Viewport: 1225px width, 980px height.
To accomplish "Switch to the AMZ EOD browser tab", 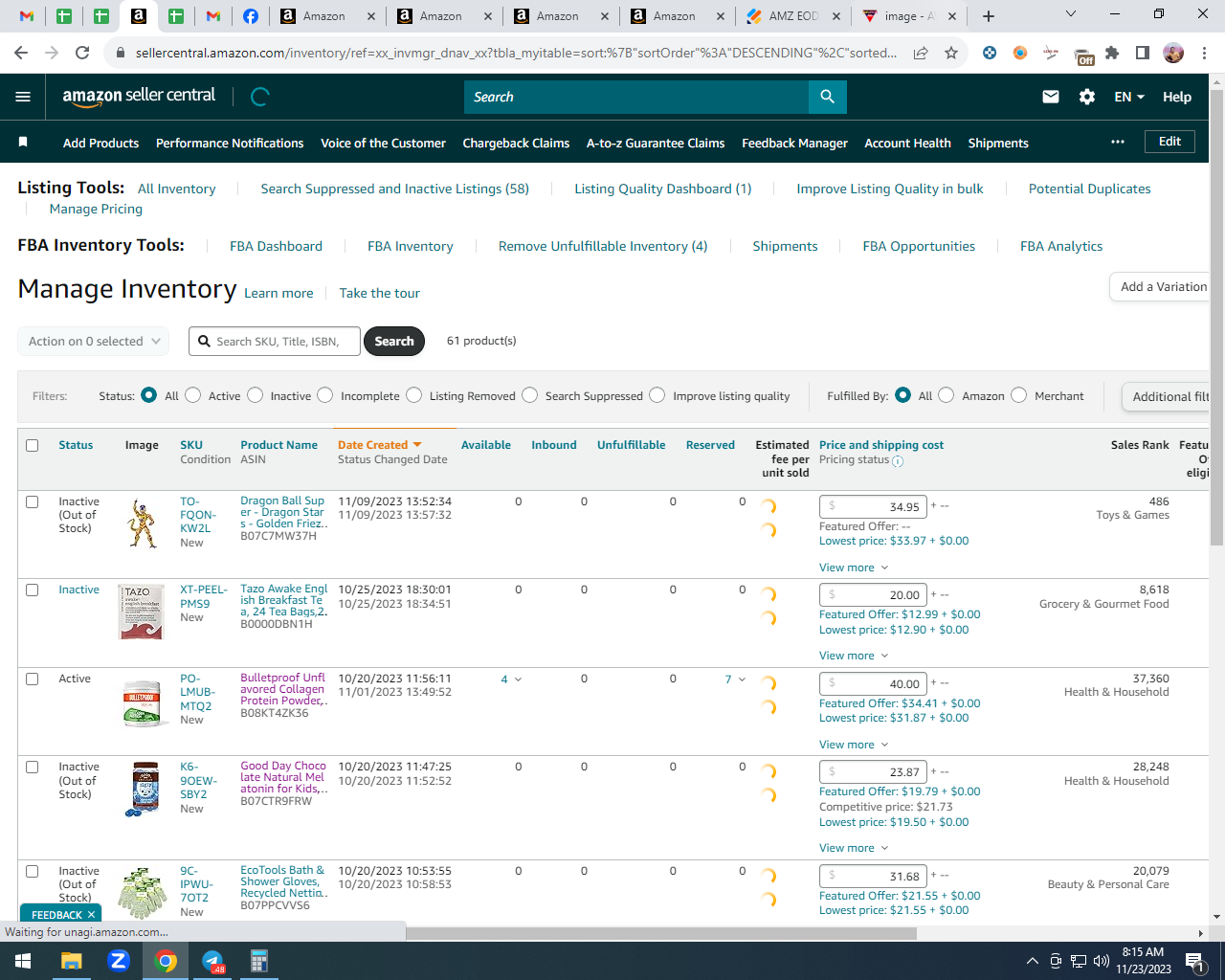I will point(795,16).
